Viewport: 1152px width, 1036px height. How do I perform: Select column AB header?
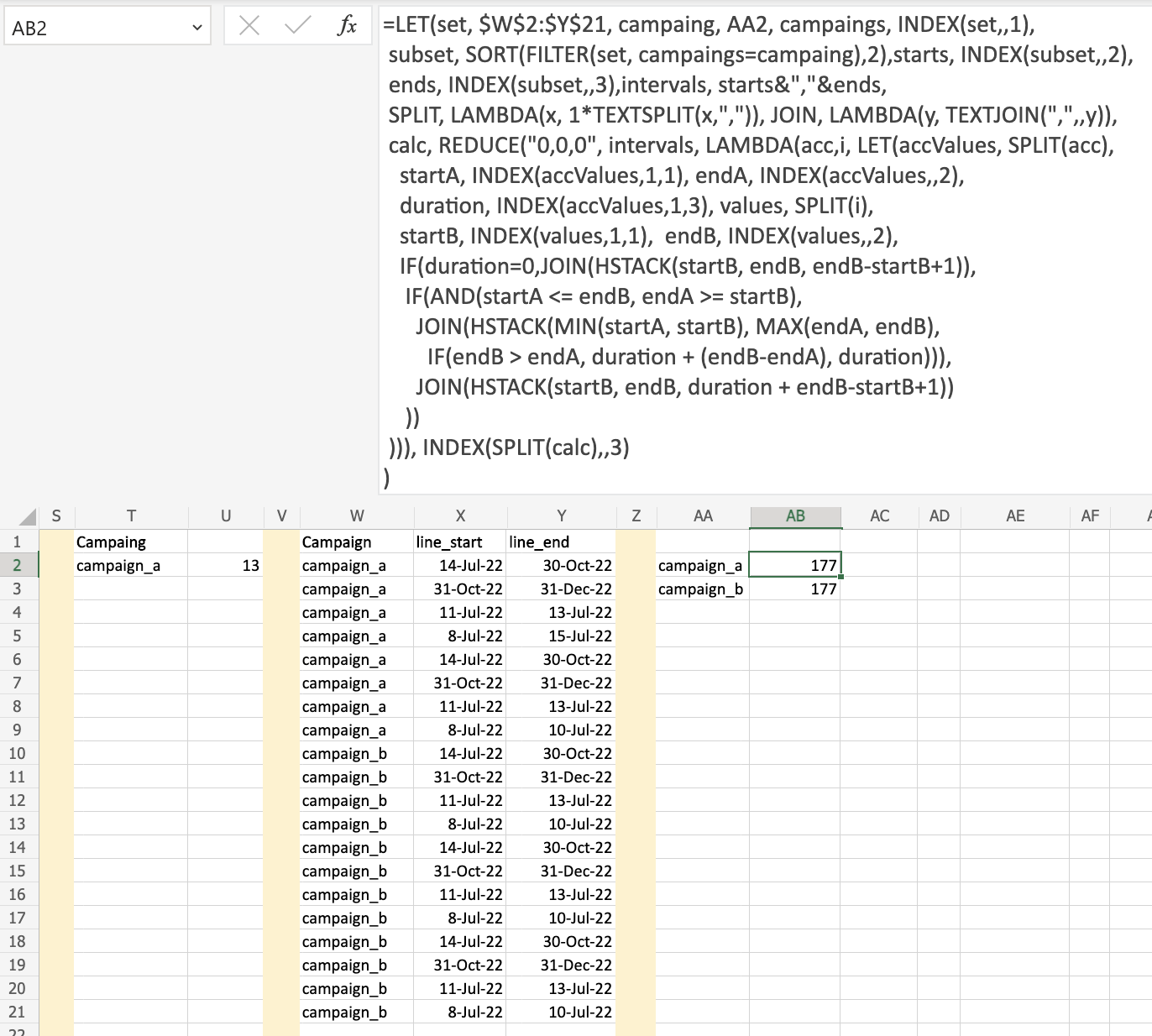795,516
